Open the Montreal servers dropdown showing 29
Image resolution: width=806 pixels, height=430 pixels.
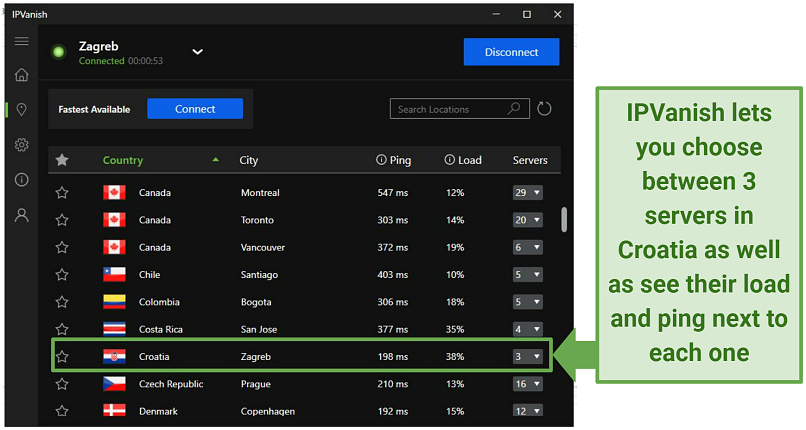pyautogui.click(x=527, y=193)
